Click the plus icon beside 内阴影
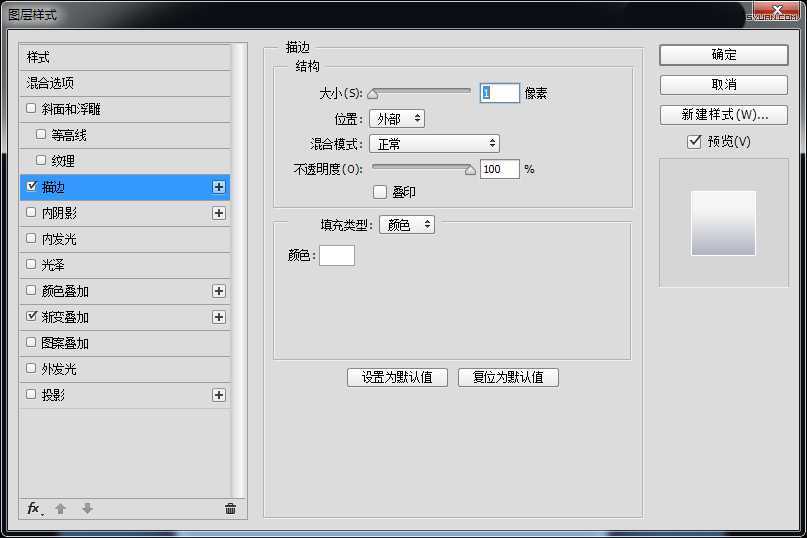The height and width of the screenshot is (538, 807). click(x=219, y=213)
